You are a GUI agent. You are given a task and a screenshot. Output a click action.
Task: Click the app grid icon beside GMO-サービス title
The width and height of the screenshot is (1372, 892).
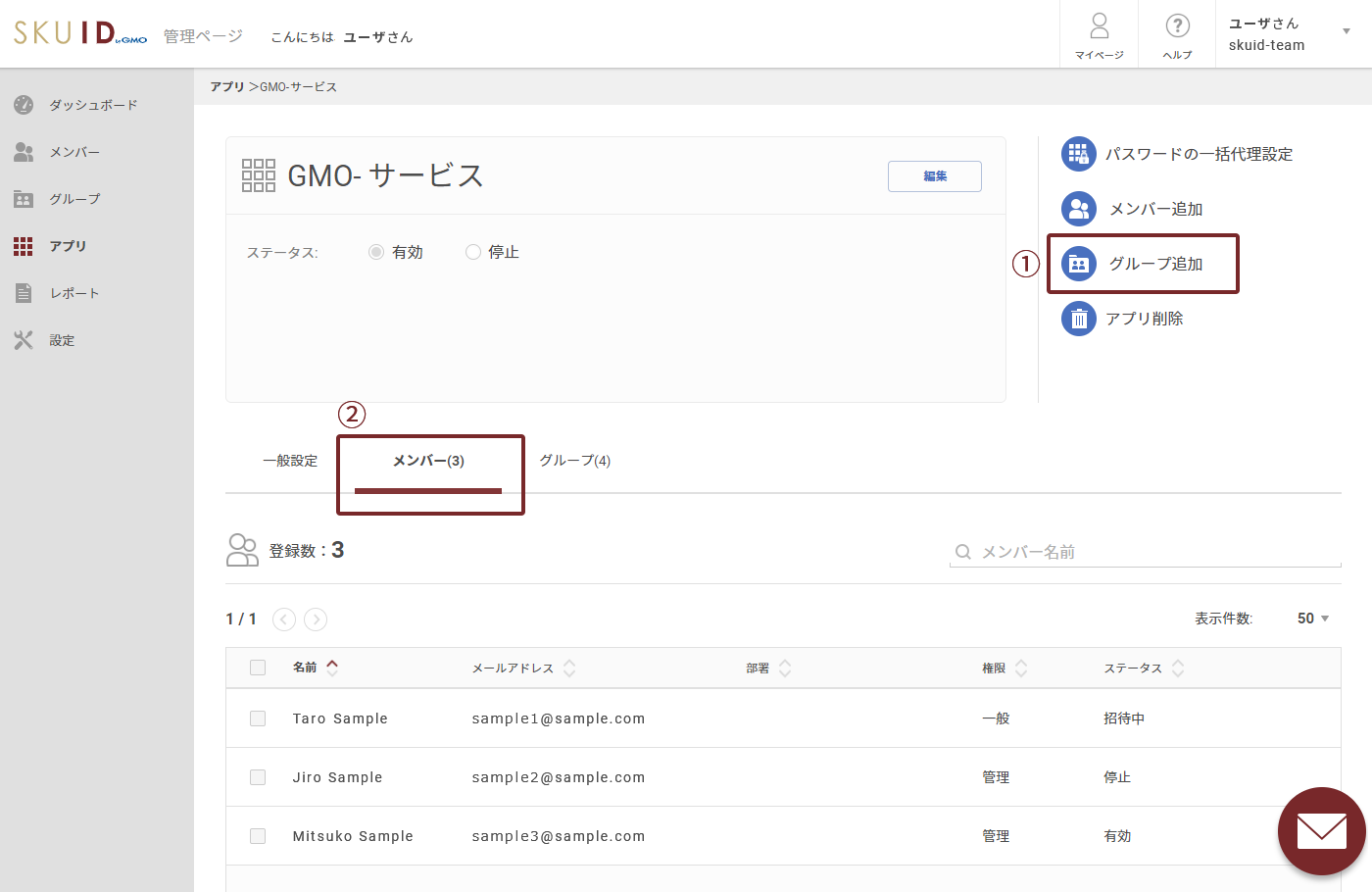click(259, 175)
